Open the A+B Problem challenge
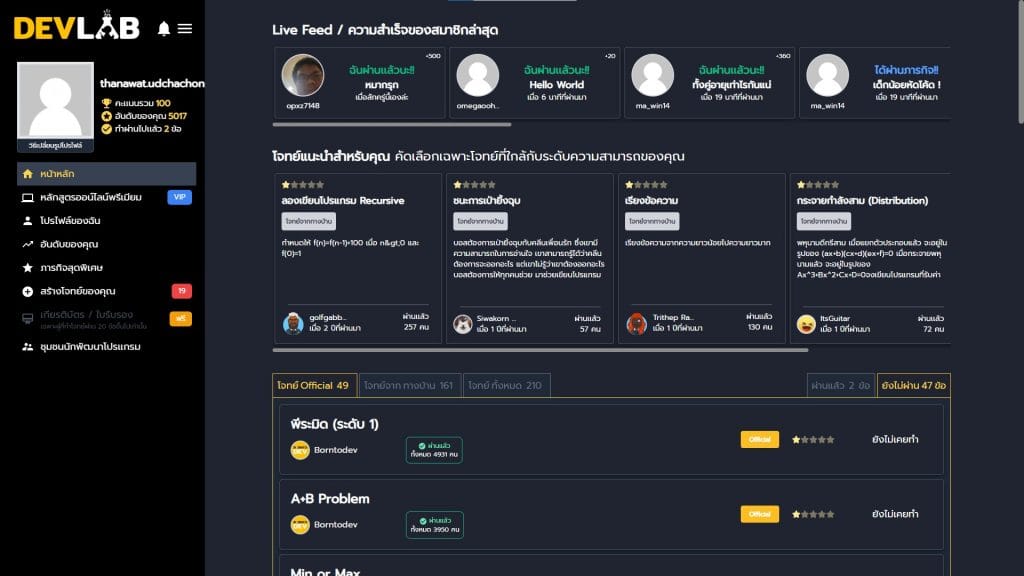Screen dimensions: 1024x576 tap(330, 499)
